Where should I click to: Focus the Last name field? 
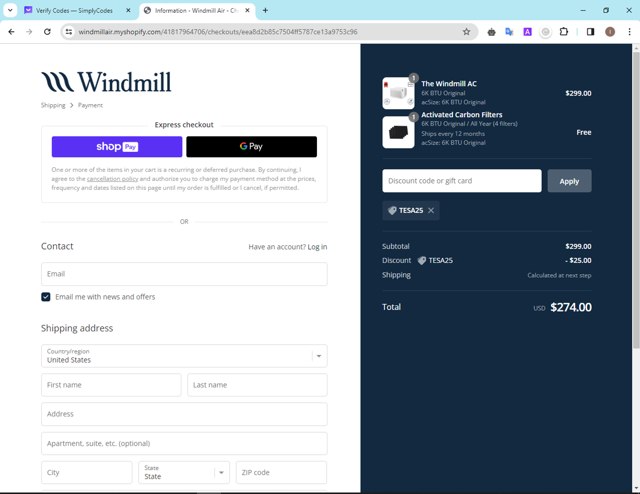click(x=257, y=385)
